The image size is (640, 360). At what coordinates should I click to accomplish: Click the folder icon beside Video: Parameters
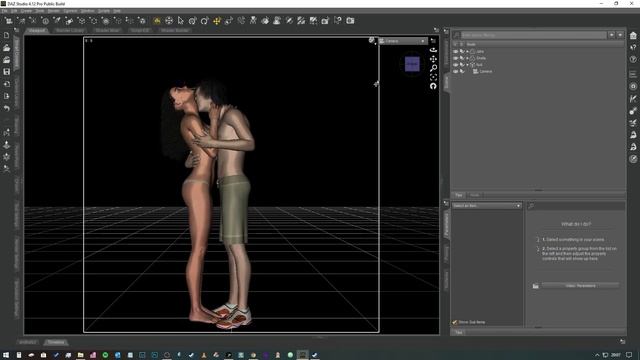click(x=536, y=286)
